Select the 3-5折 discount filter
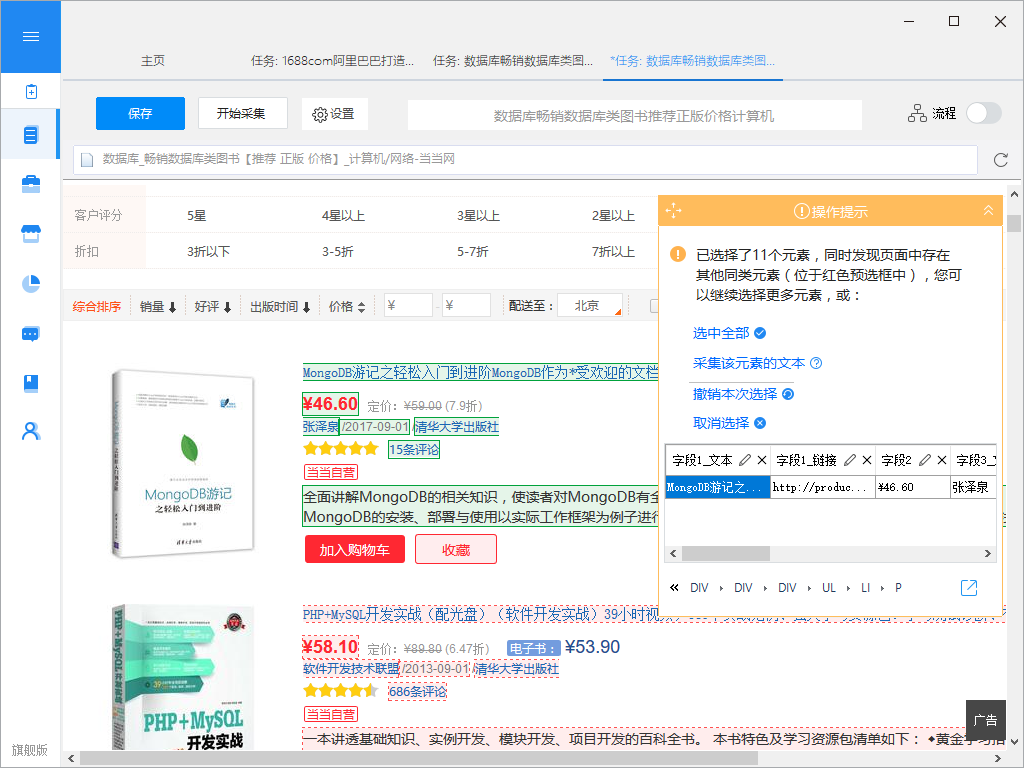 tap(338, 251)
